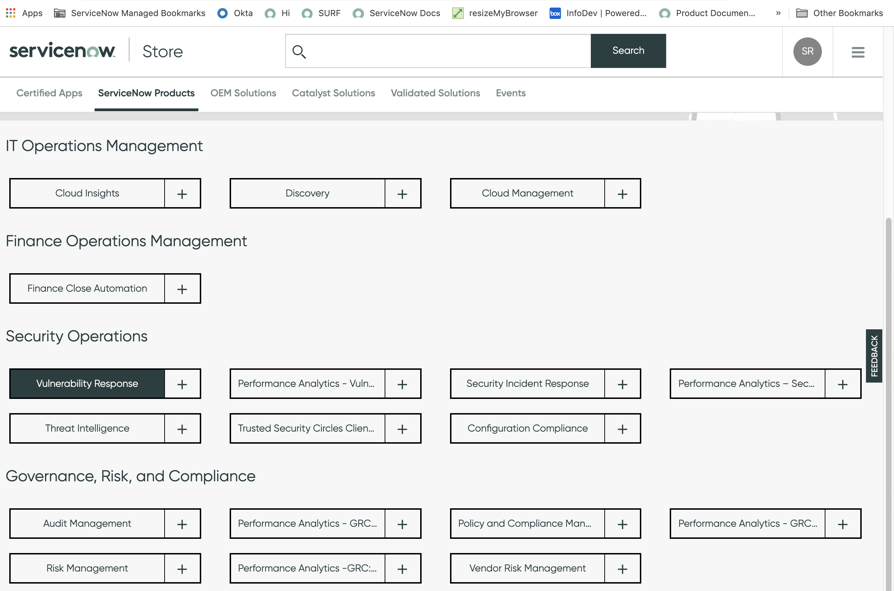
Task: Expand the plus next to Security Incident Response
Action: tap(623, 384)
